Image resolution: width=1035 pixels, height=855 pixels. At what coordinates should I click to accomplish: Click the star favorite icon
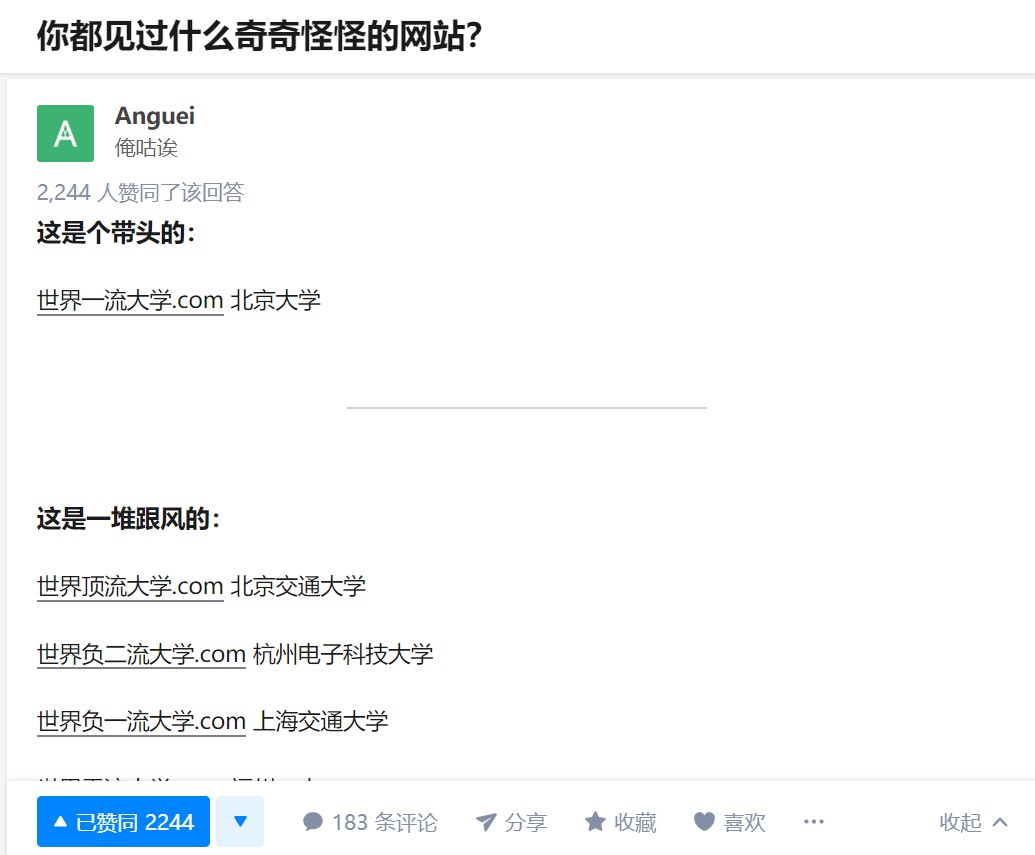[x=595, y=822]
